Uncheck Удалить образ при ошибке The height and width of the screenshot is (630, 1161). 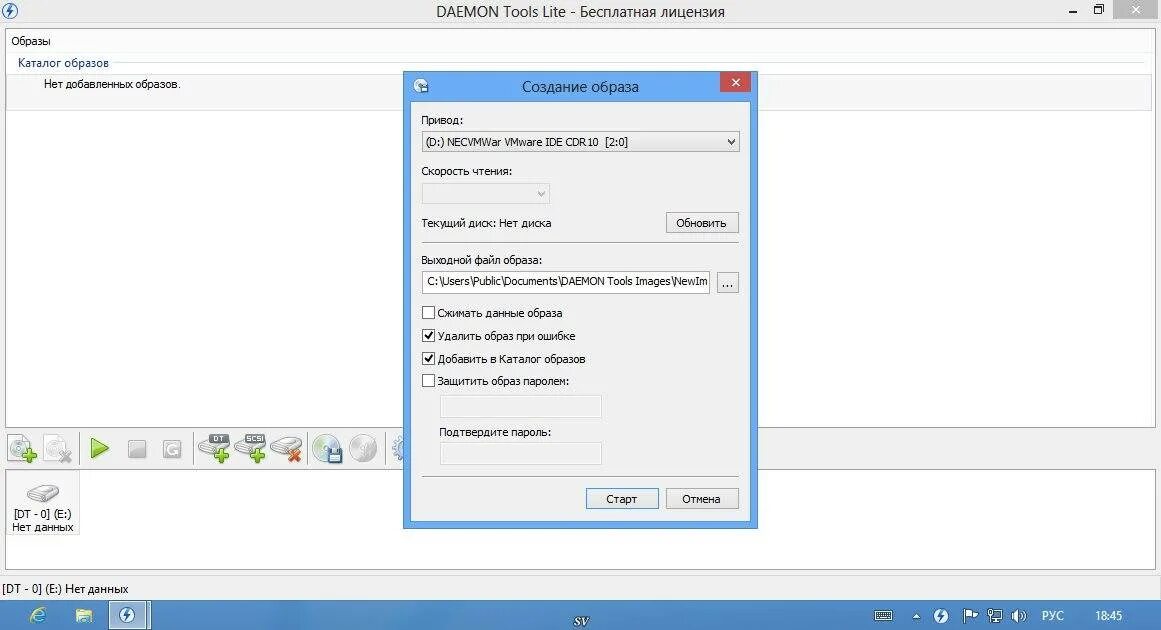coord(428,335)
